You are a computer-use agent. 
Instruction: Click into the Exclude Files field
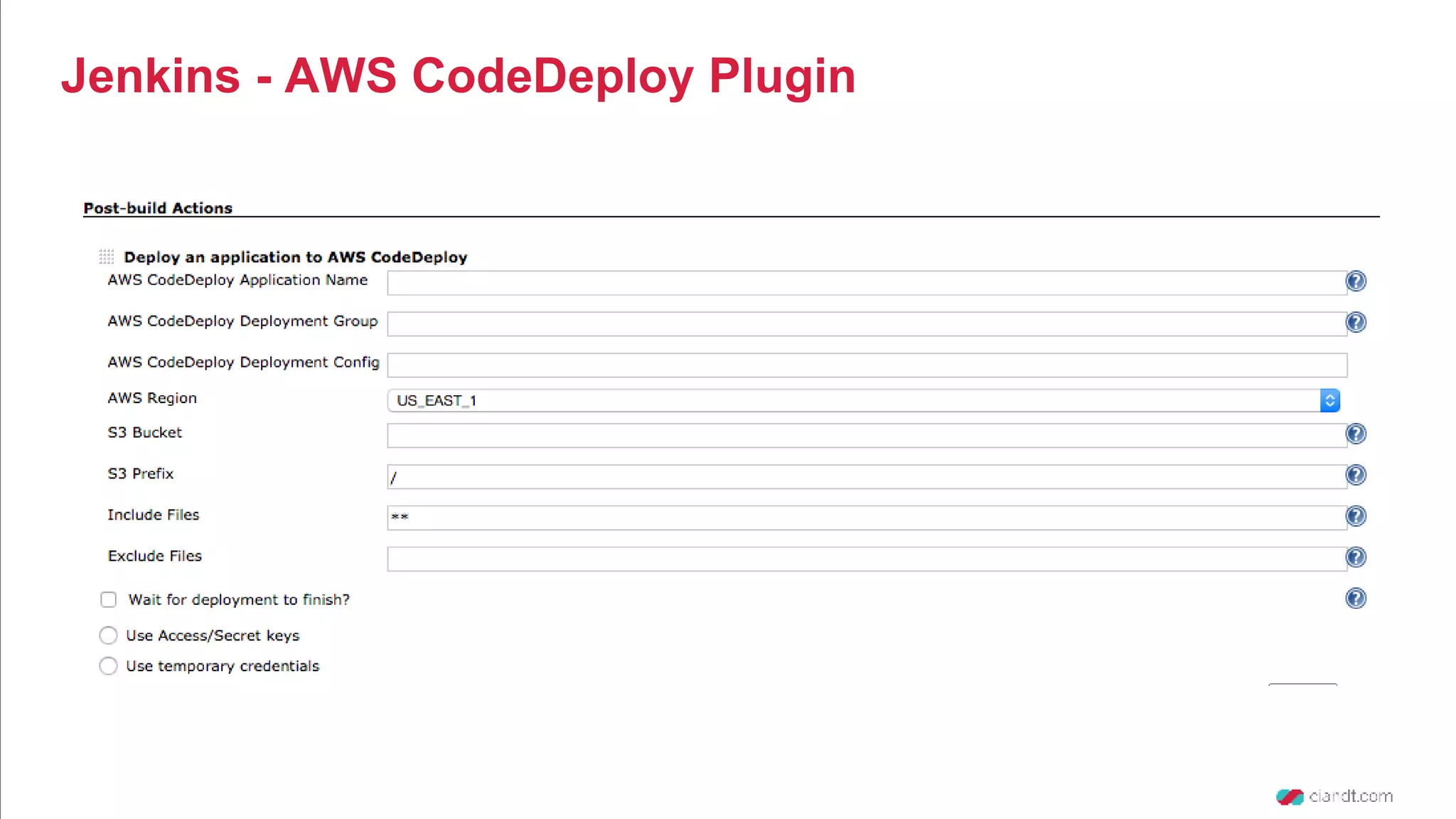(x=867, y=560)
